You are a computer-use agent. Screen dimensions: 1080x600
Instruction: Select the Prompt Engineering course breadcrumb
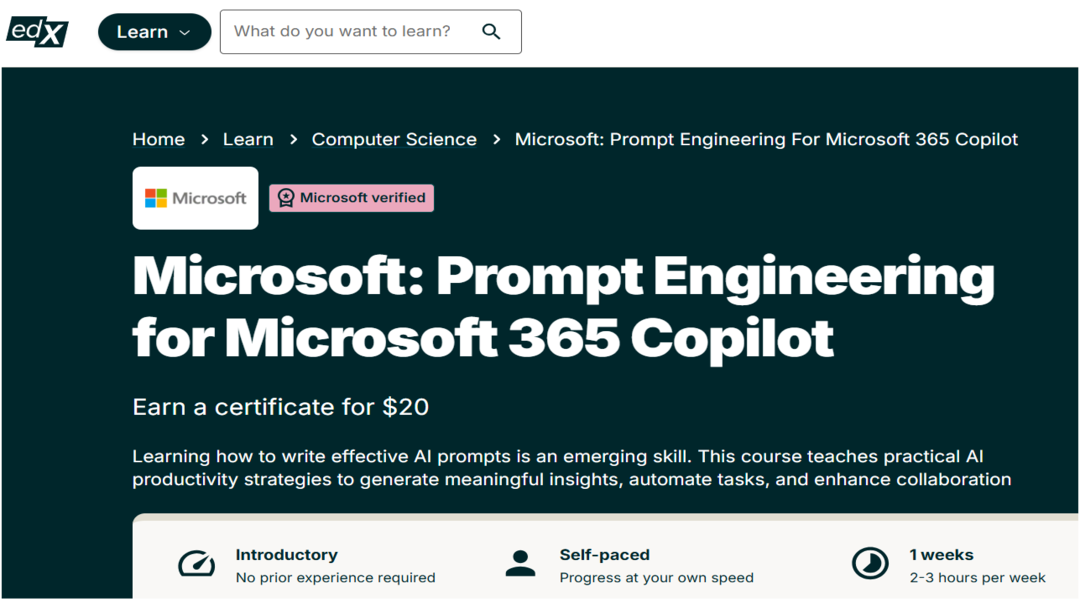[766, 140]
